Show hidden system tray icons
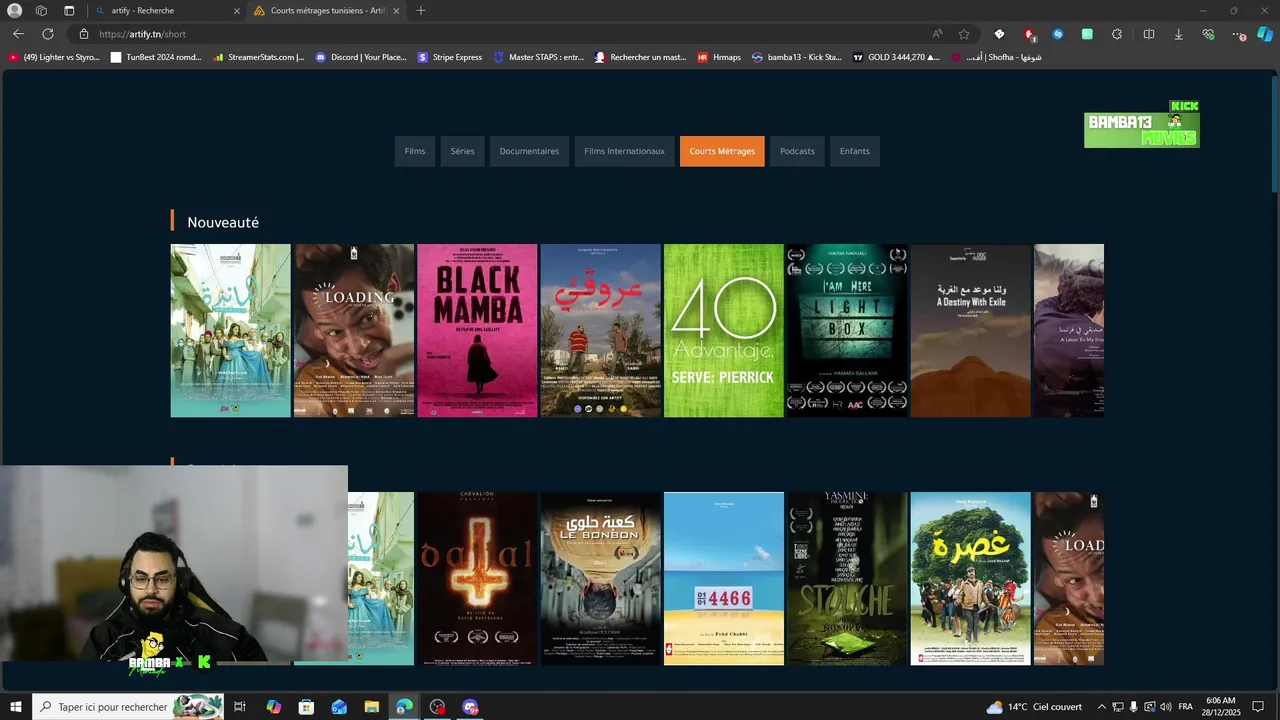The height and width of the screenshot is (720, 1280). click(1101, 707)
